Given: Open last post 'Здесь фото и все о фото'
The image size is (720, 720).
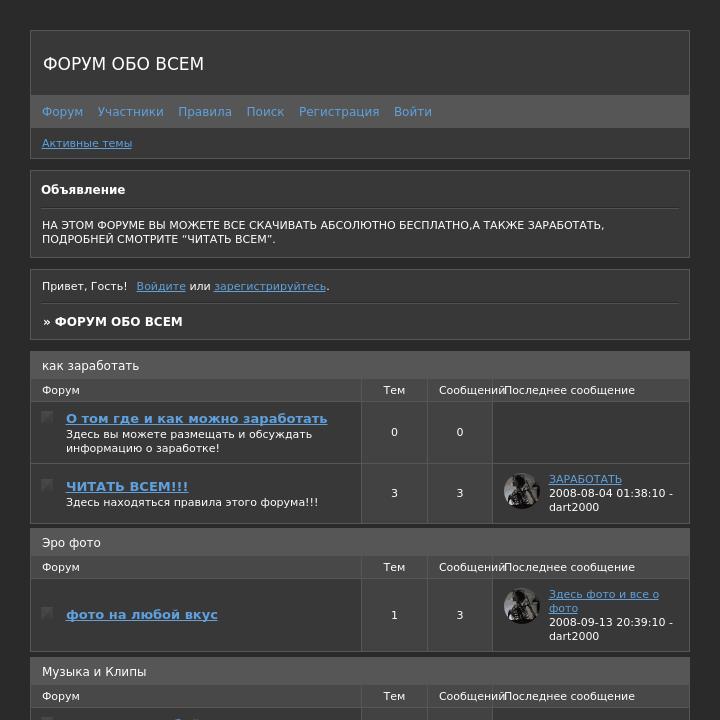Looking at the screenshot, I should [604, 601].
